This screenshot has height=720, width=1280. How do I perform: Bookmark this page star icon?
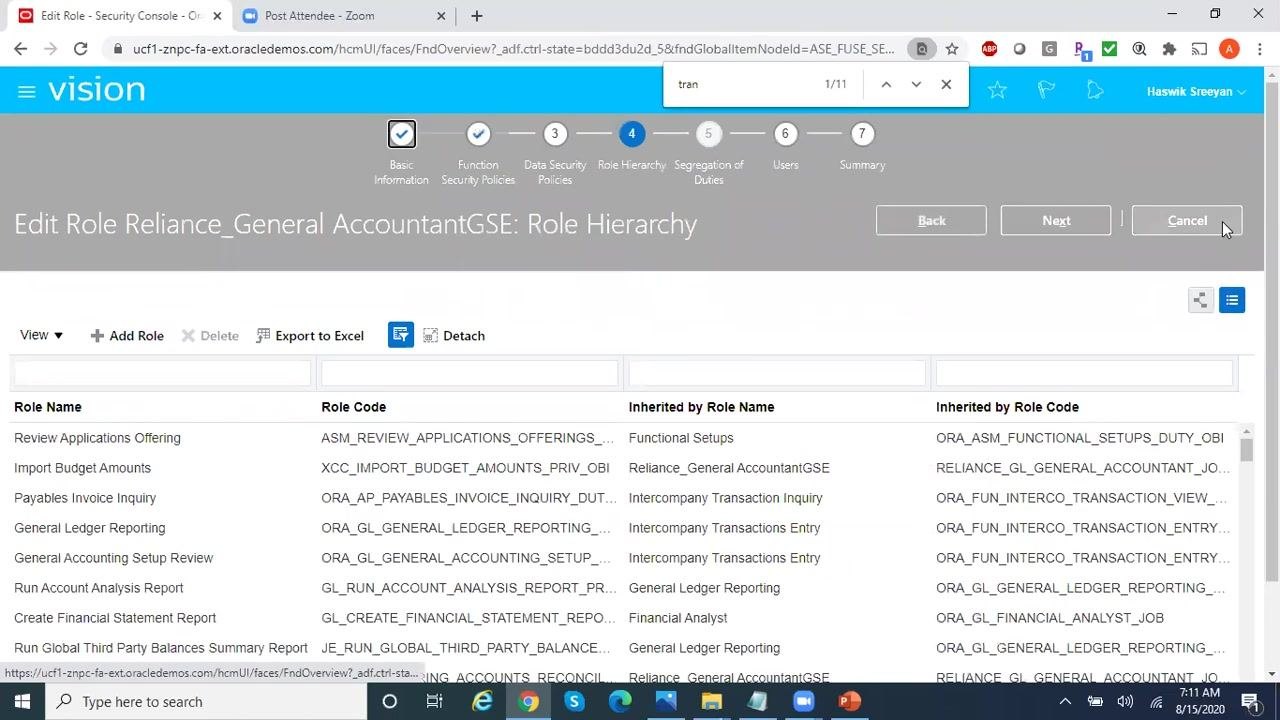pos(952,49)
